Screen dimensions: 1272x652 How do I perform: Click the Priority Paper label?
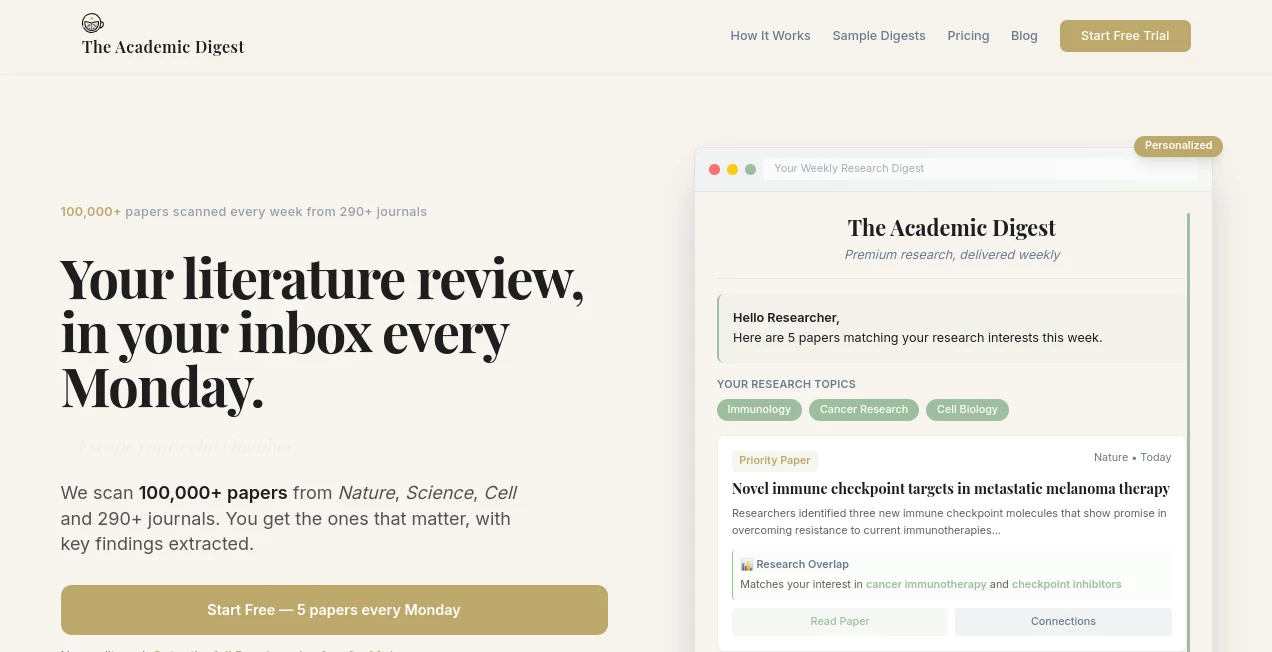(x=775, y=461)
